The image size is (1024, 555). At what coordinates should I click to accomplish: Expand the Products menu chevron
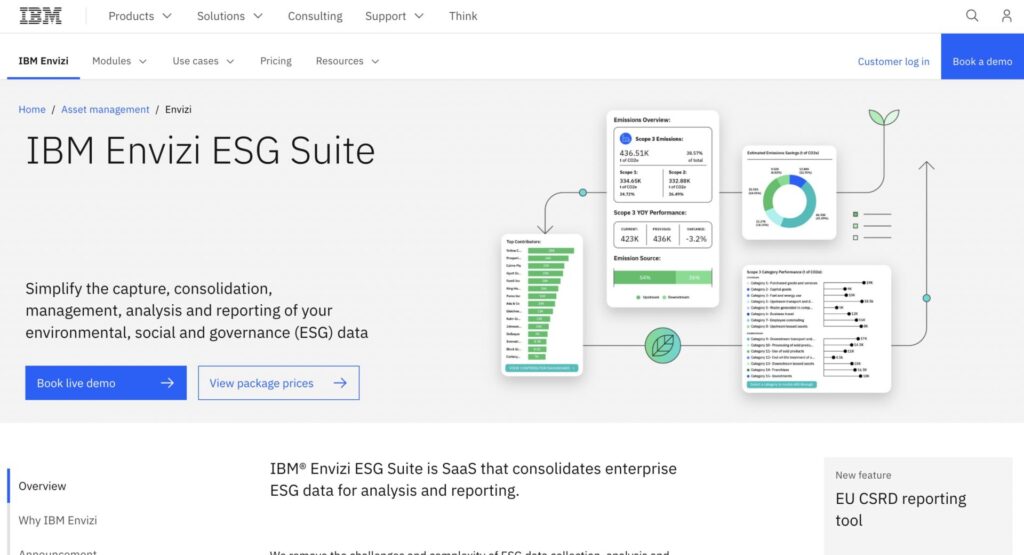point(167,16)
